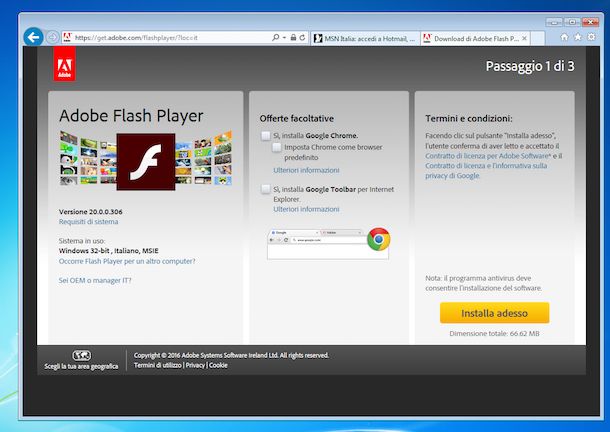Click 'Passaggio 1 di 3' heading
The height and width of the screenshot is (432, 610).
(530, 66)
